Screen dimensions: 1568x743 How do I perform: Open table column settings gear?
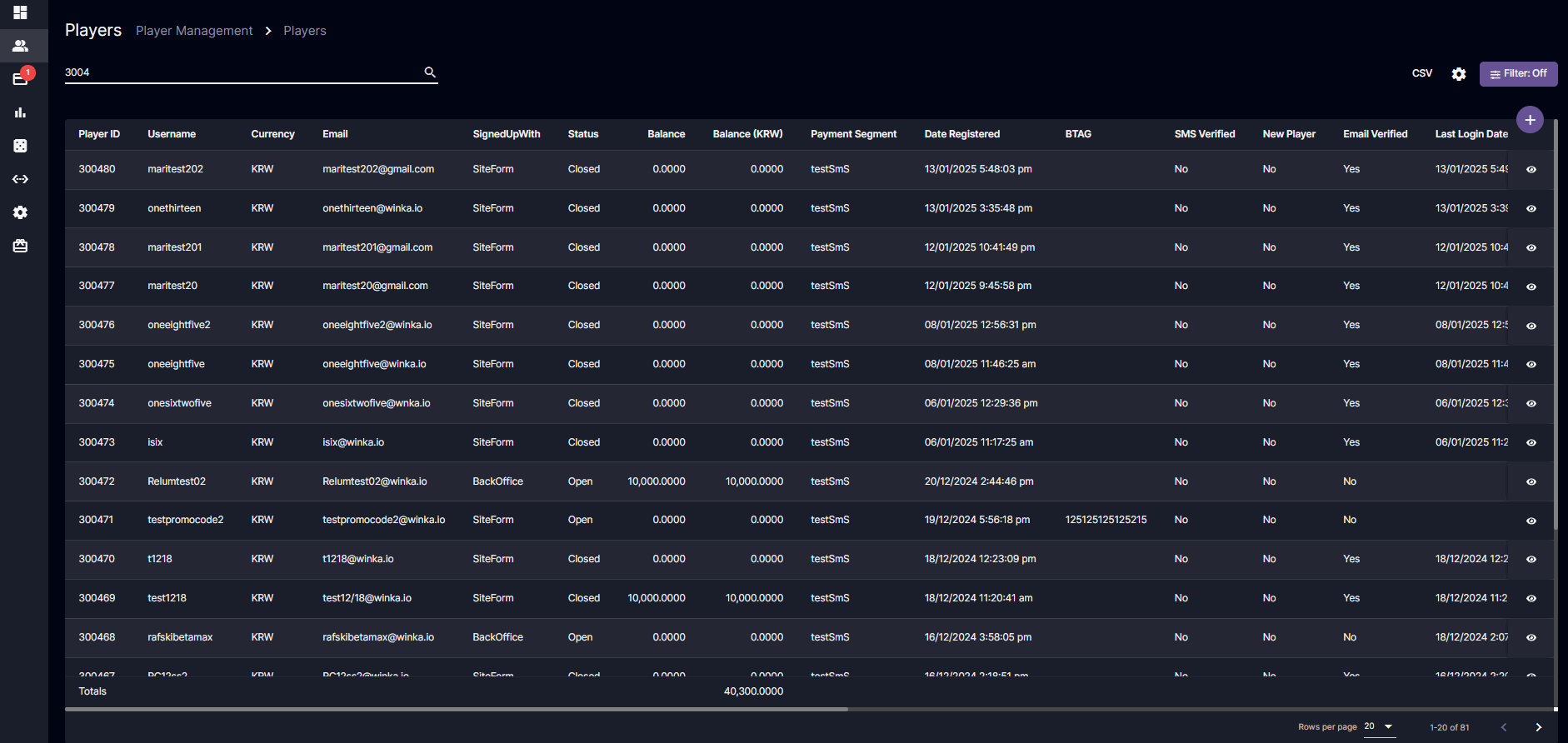1459,74
